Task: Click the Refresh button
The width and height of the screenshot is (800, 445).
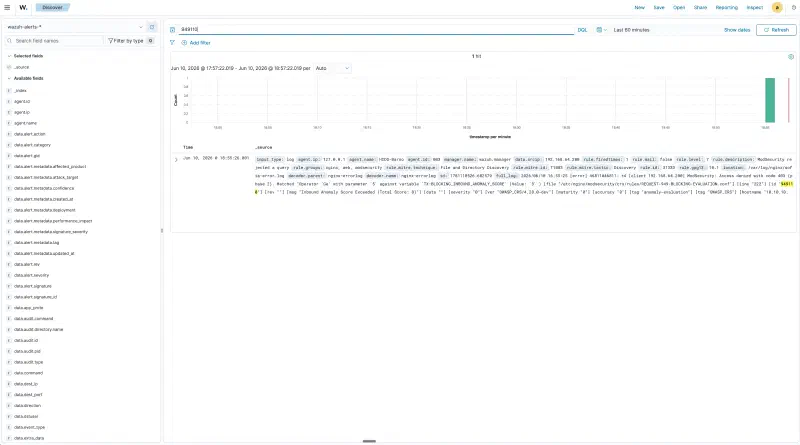Action: (776, 30)
